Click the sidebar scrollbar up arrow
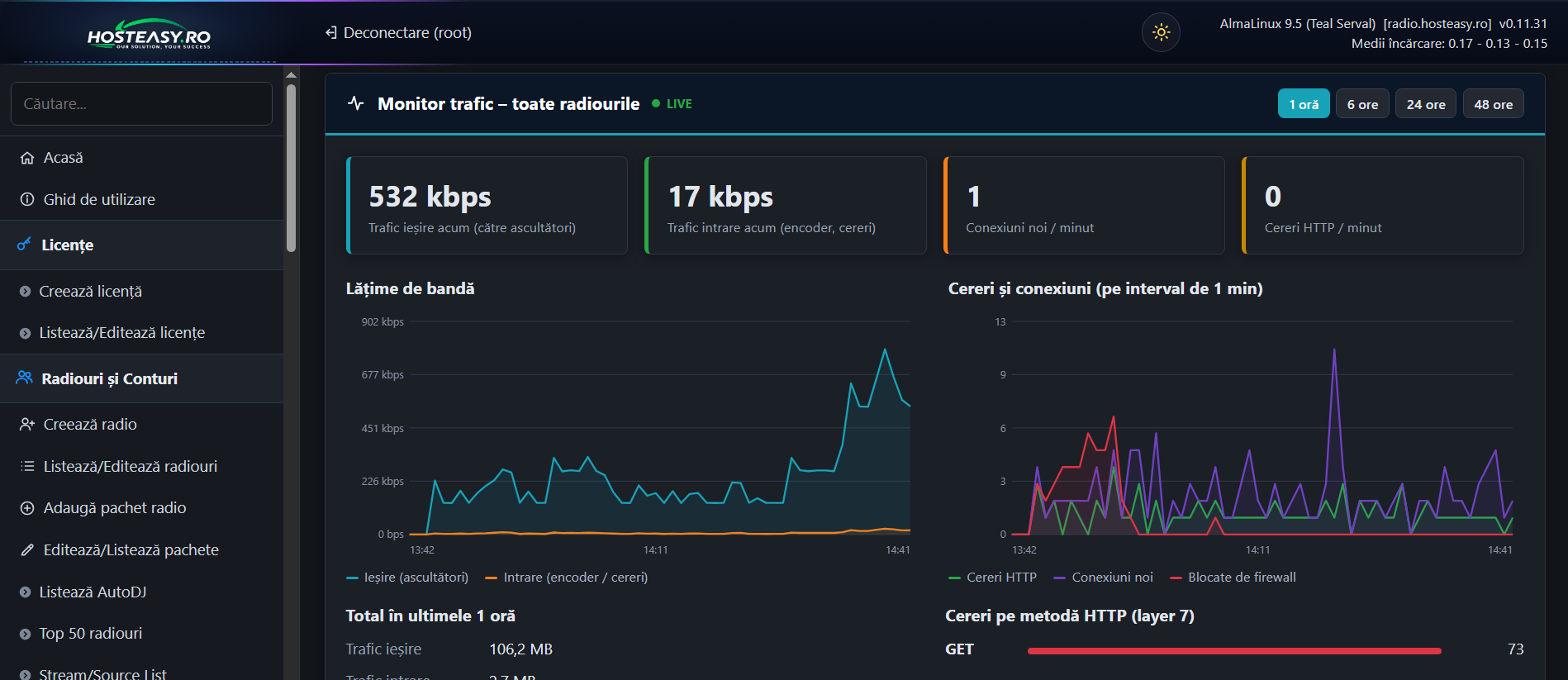Viewport: 1568px width, 680px height. (x=291, y=75)
